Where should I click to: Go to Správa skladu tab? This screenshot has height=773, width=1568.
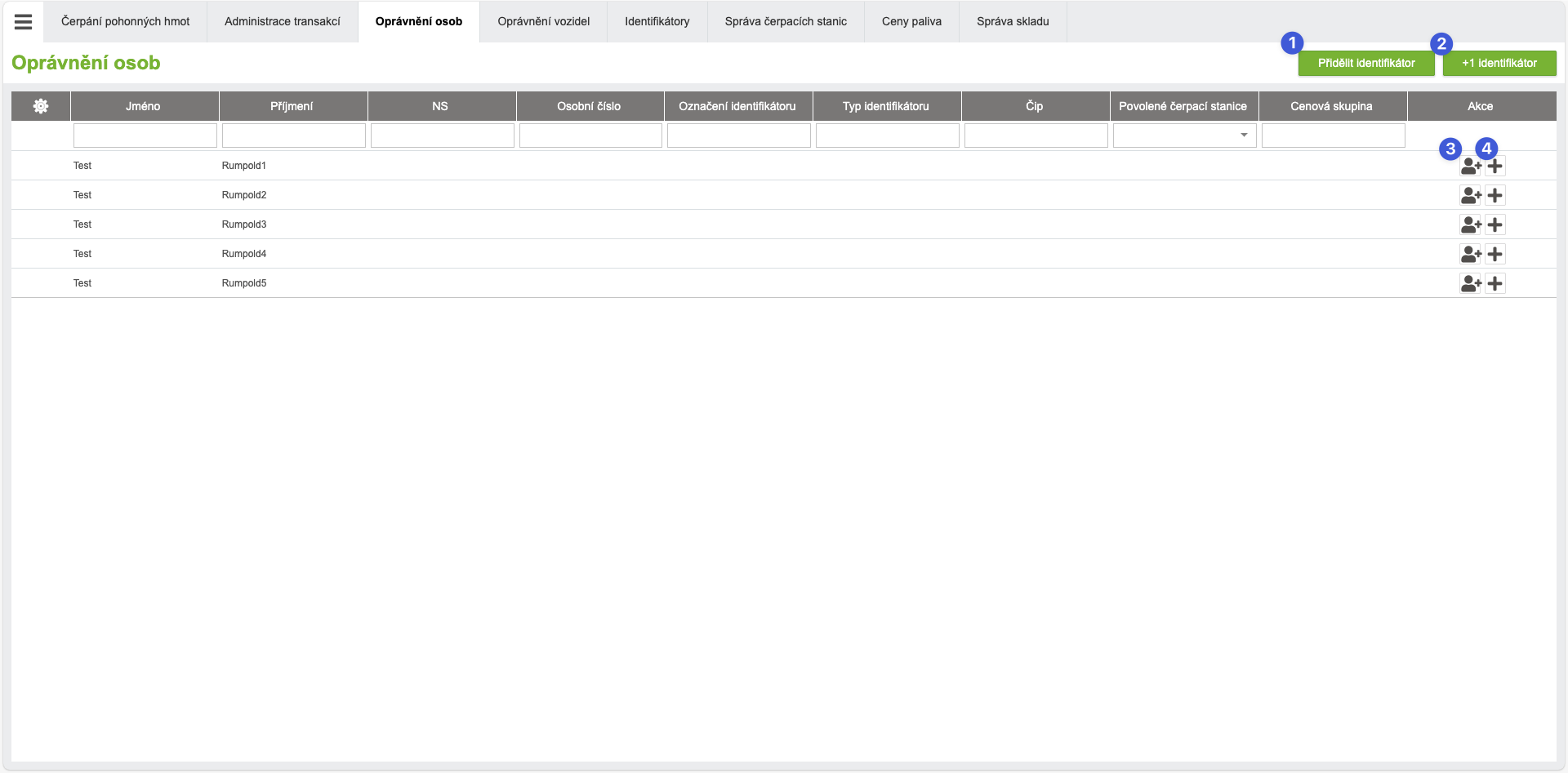[1013, 21]
